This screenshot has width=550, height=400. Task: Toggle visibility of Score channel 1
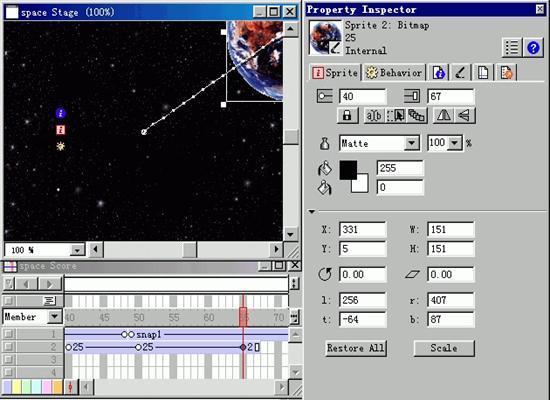click(x=9, y=333)
